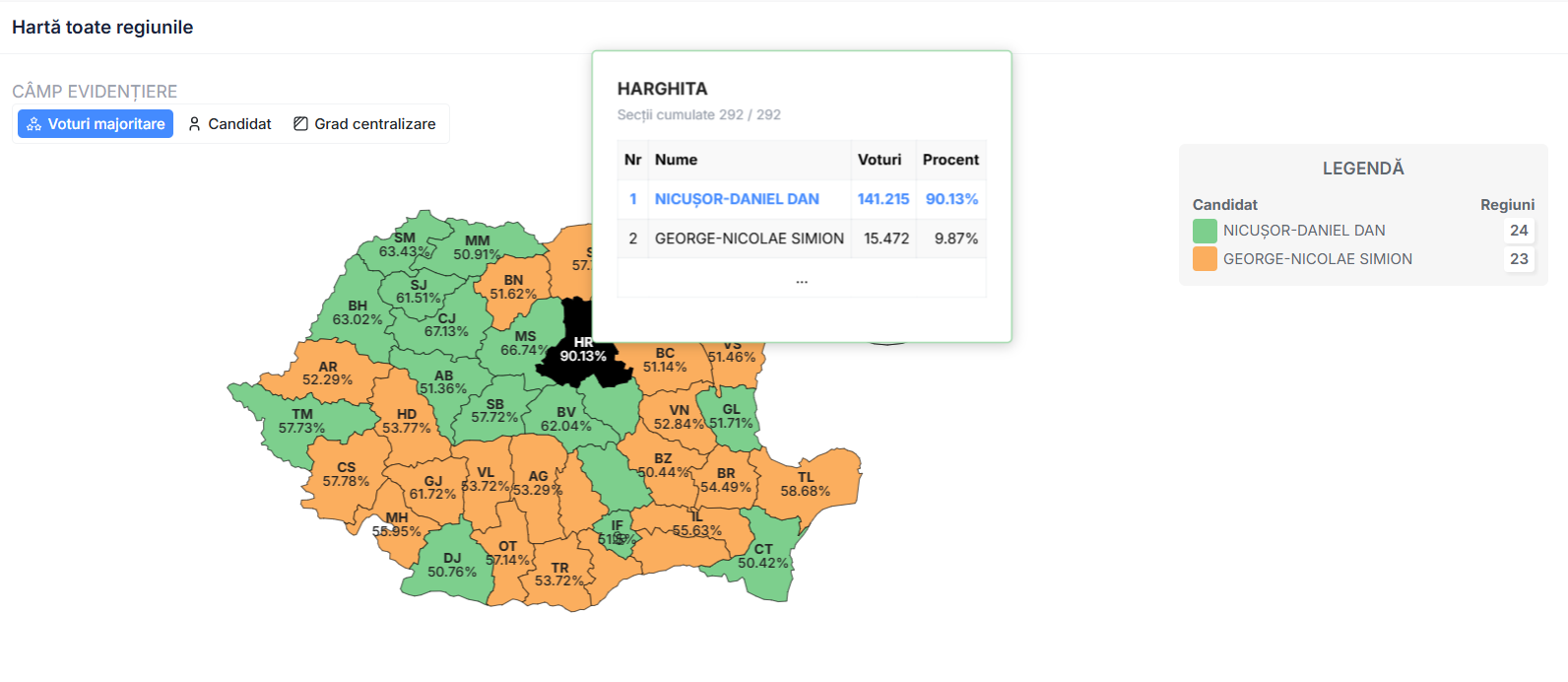The width and height of the screenshot is (1568, 682).
Task: Click the 23 regions count badge
Action: coord(1518,259)
